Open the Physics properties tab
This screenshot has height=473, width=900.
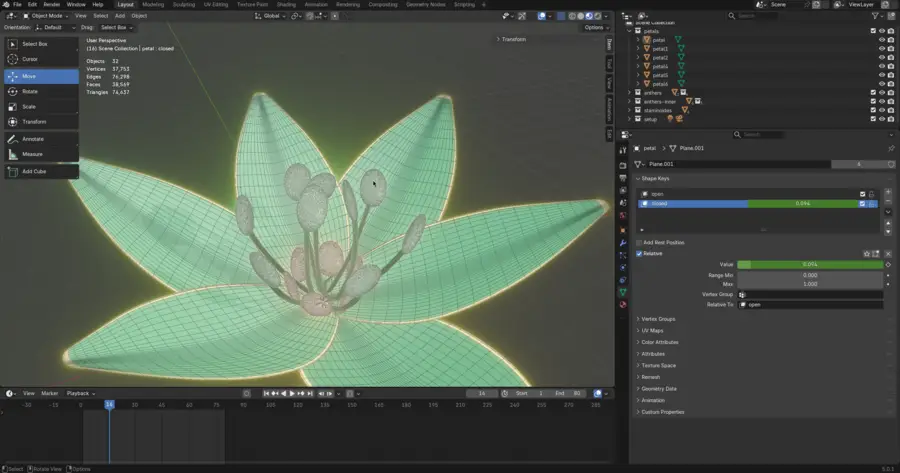pyautogui.click(x=623, y=267)
